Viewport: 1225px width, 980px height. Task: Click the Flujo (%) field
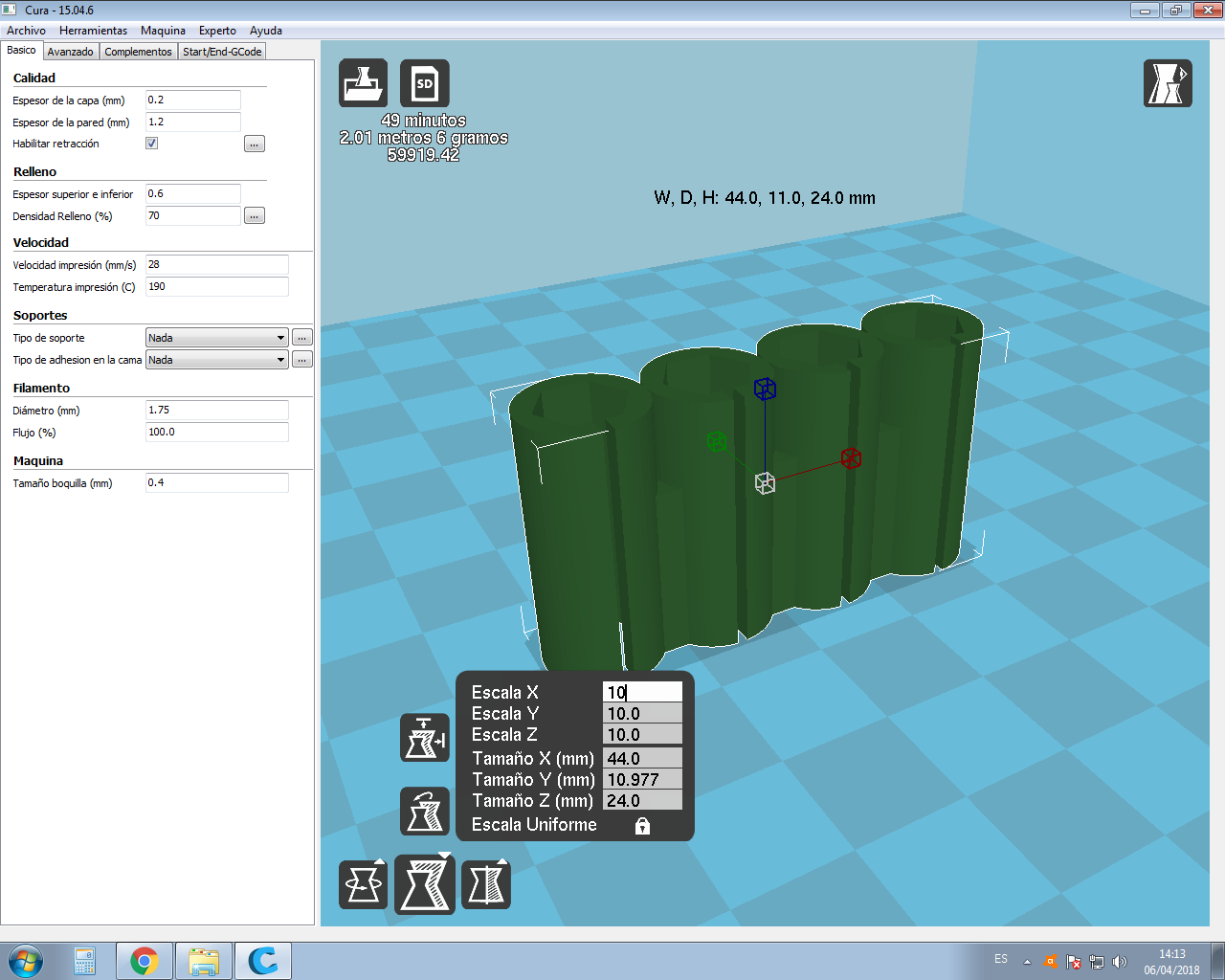coord(217,433)
